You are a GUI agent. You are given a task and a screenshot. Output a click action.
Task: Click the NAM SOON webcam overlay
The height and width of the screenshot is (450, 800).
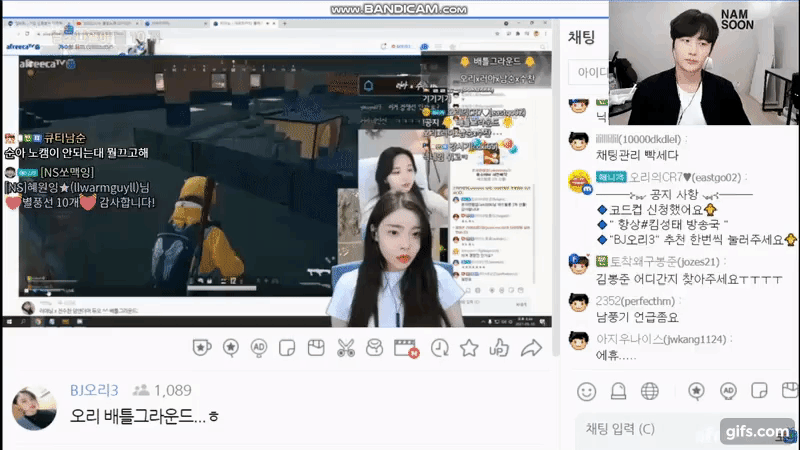[x=704, y=62]
